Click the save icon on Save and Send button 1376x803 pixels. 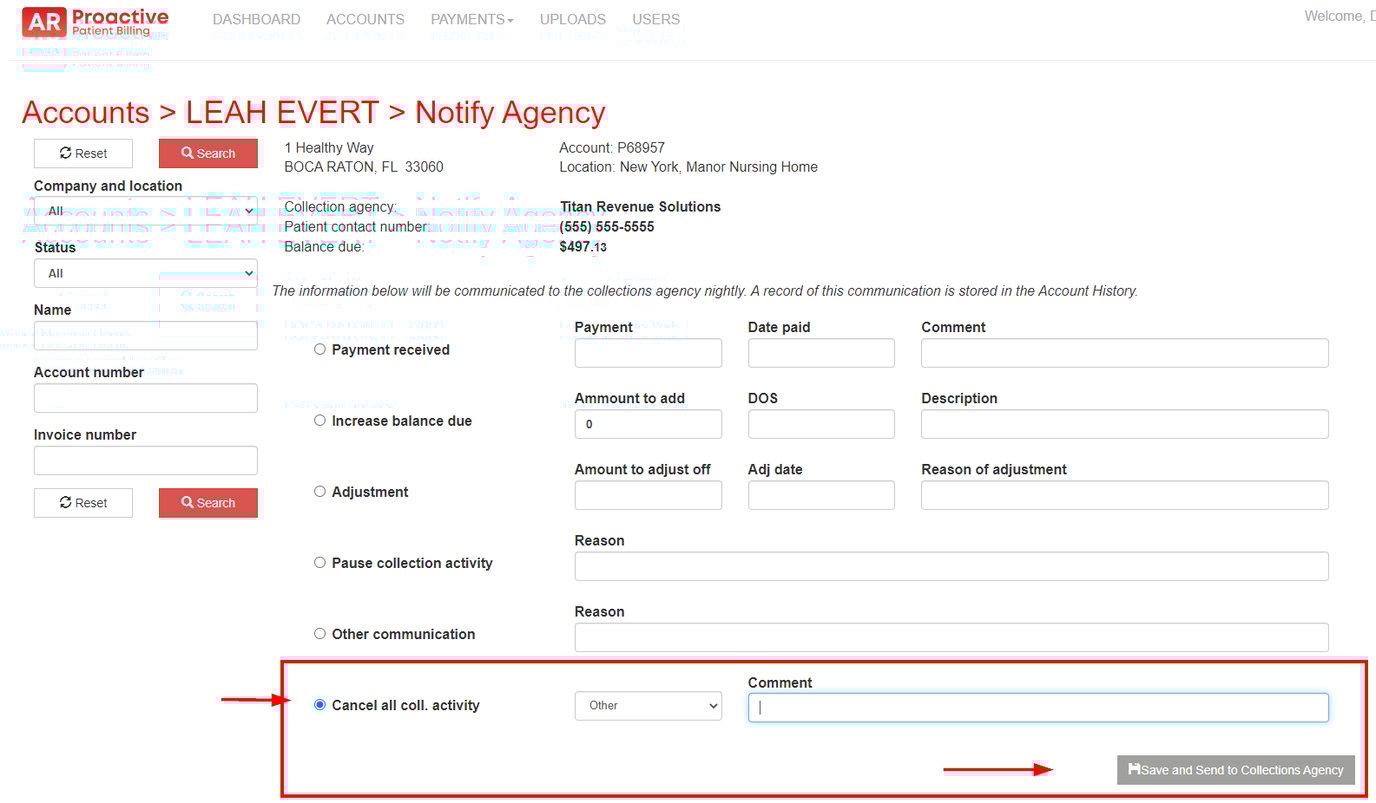(x=1133, y=770)
